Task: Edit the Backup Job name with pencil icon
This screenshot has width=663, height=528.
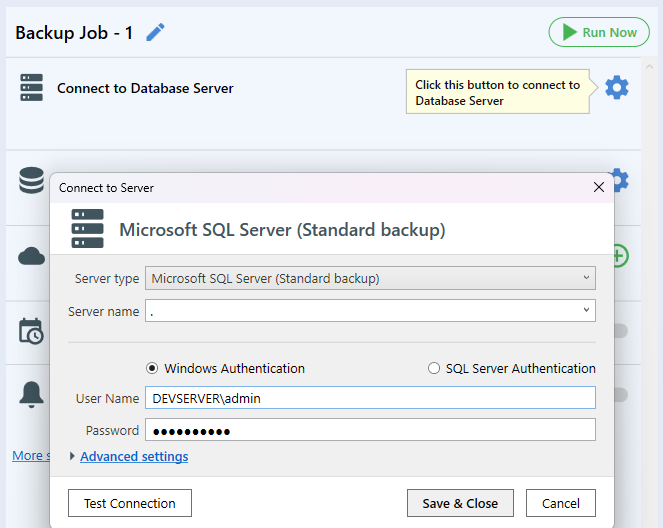Action: 155,32
